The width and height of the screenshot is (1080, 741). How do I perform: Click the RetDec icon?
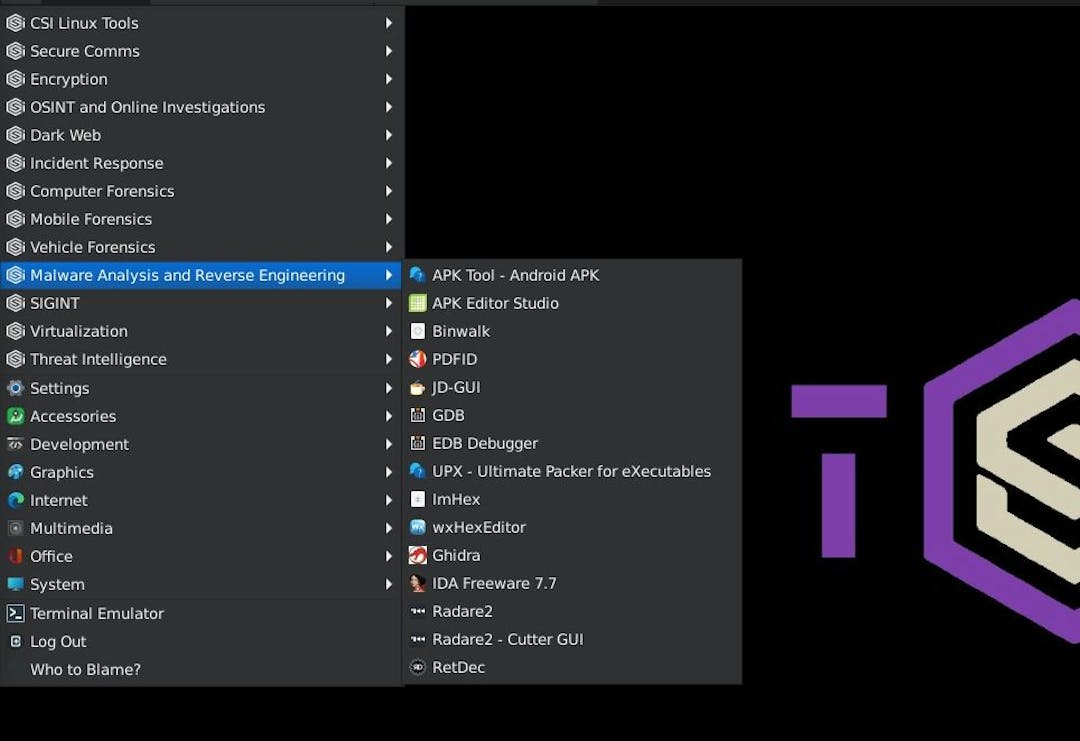[417, 668]
